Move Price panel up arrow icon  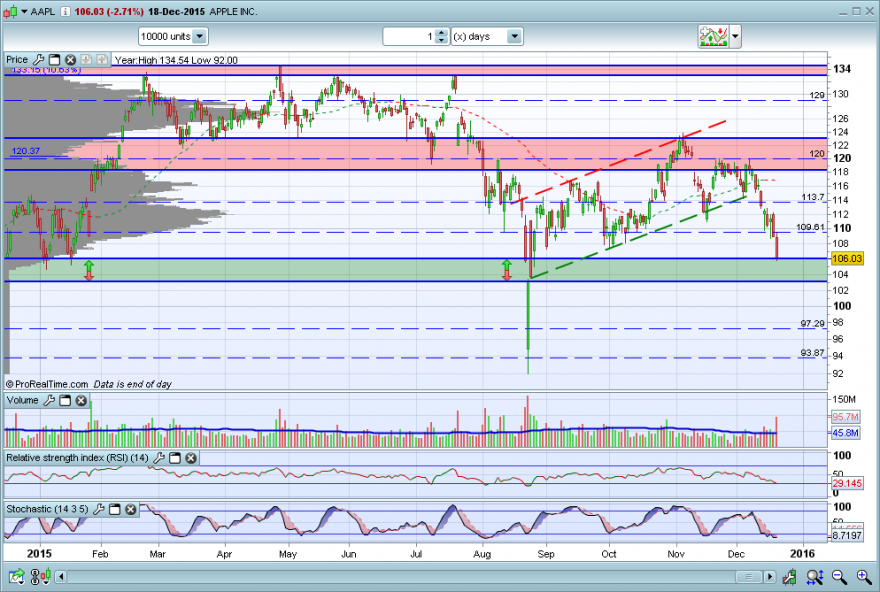coord(102,59)
